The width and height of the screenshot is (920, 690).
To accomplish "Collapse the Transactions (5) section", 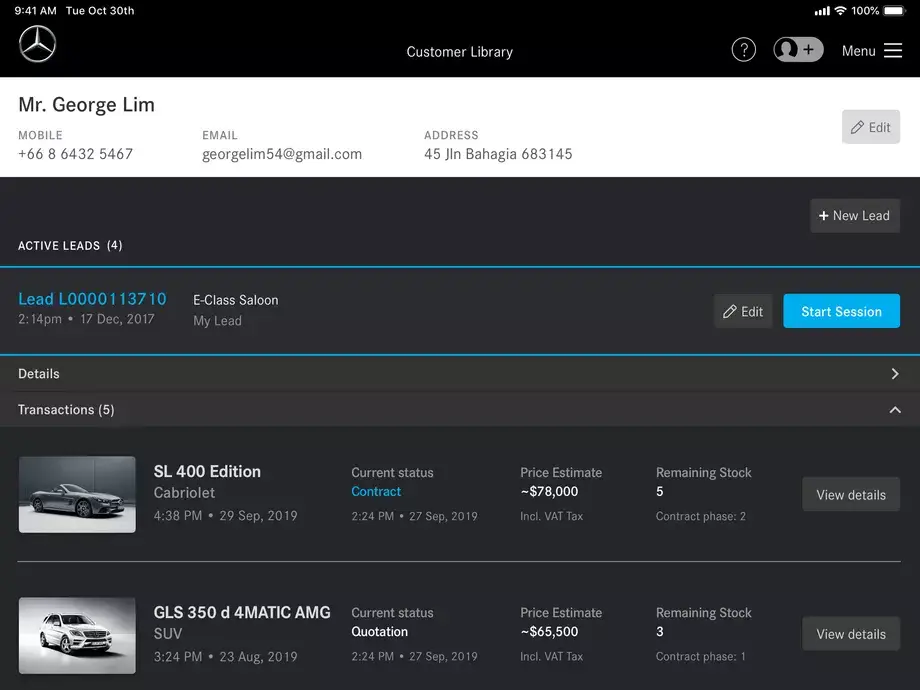I will click(460, 410).
